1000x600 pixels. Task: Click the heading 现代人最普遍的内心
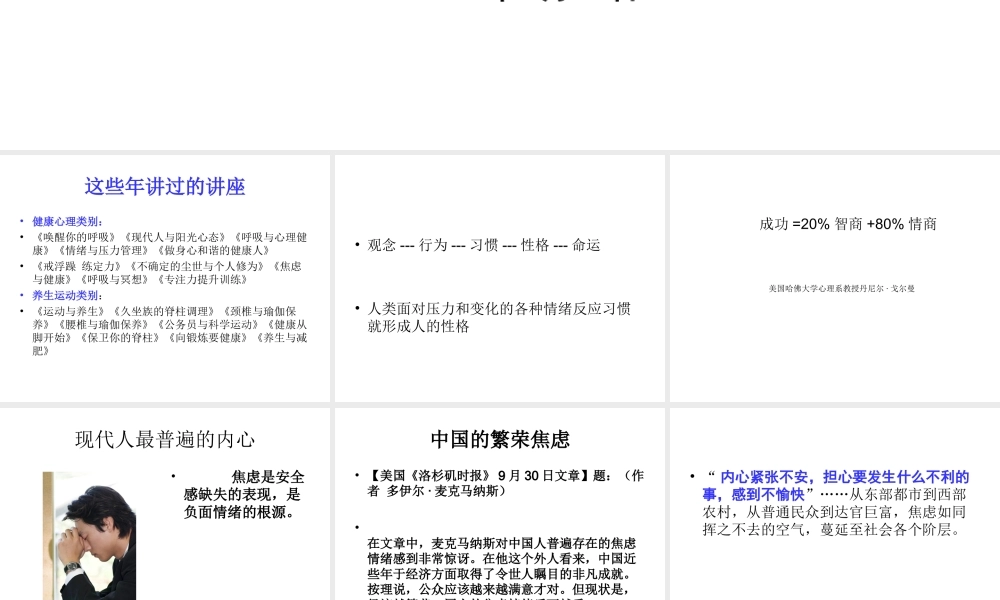coord(164,440)
